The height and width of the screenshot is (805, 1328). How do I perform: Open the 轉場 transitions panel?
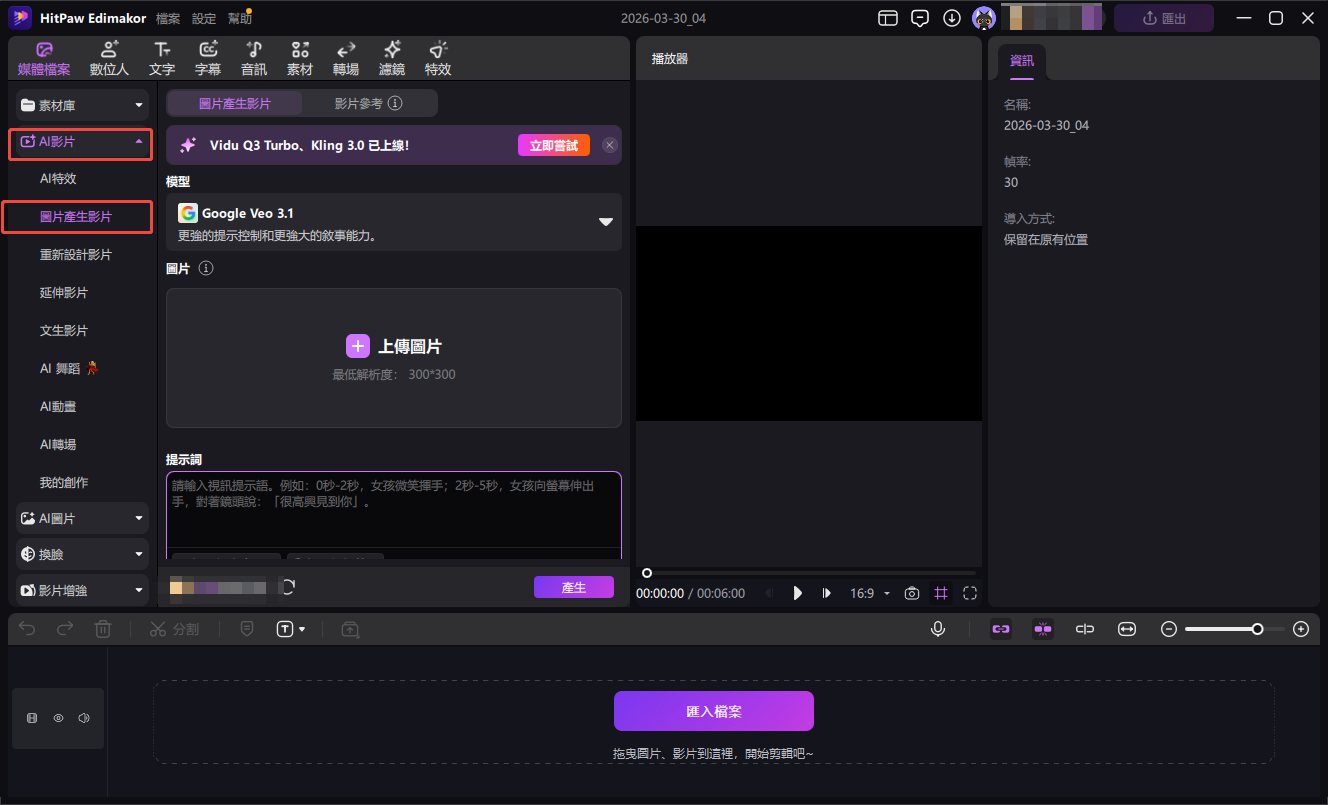(x=345, y=57)
